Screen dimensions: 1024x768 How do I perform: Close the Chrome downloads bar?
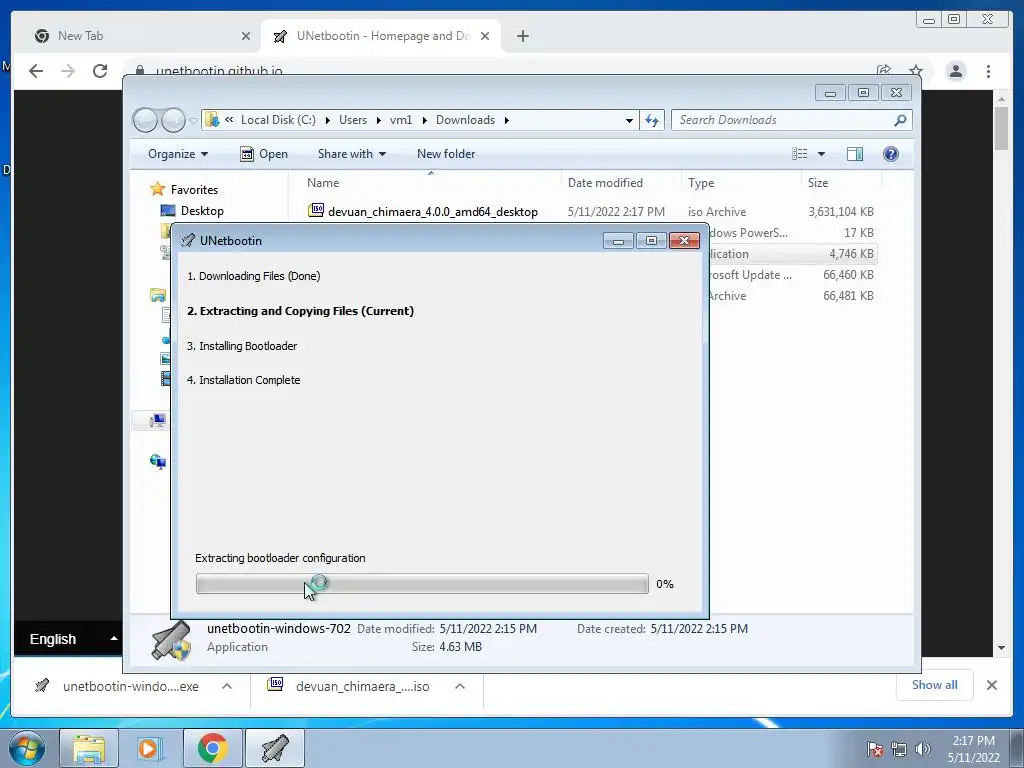point(992,685)
